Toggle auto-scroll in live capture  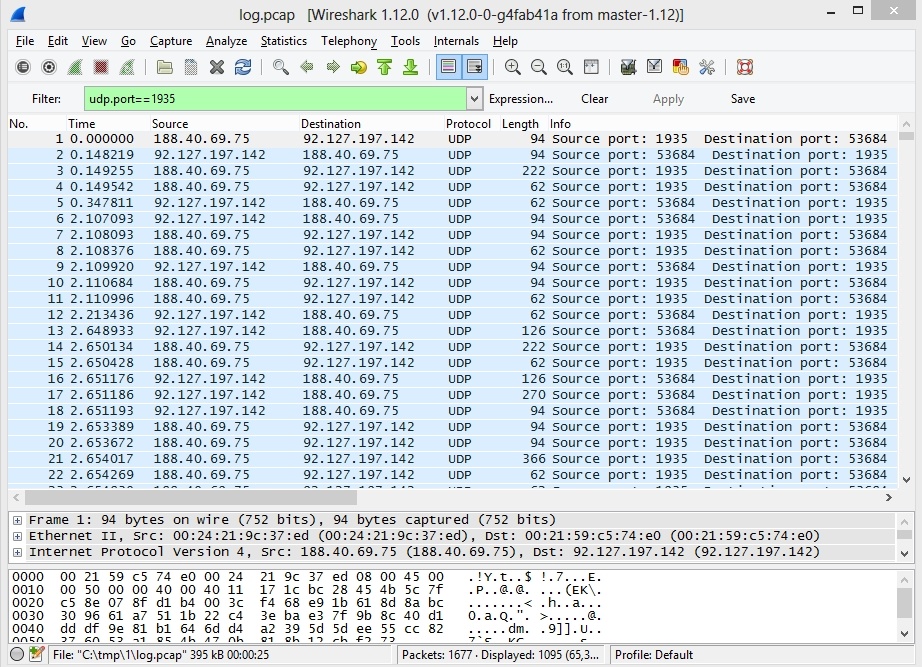point(475,67)
